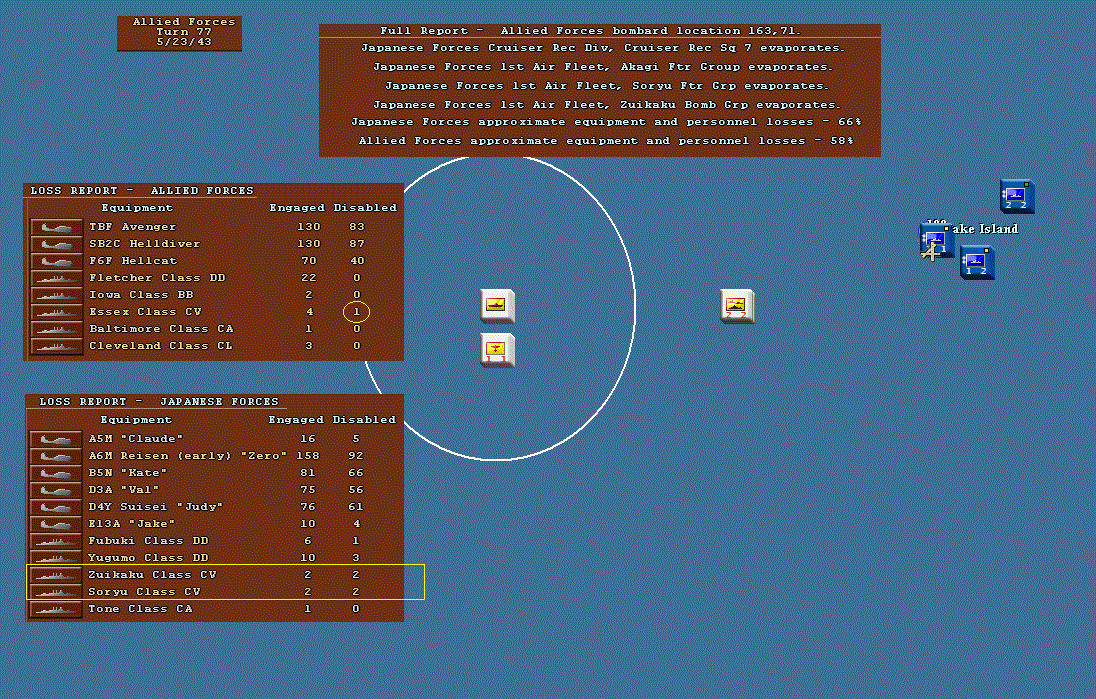Viewport: 1096px width, 699px height.
Task: Click the Cleveland Class CL name text
Action: point(160,346)
